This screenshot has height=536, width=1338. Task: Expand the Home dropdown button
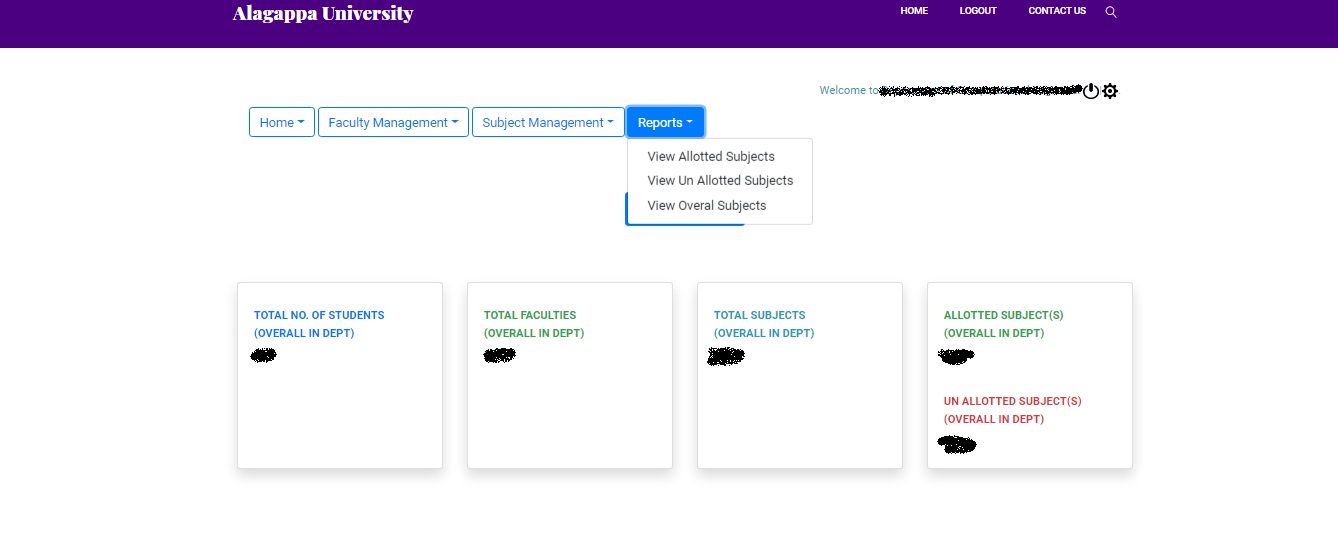(x=282, y=122)
